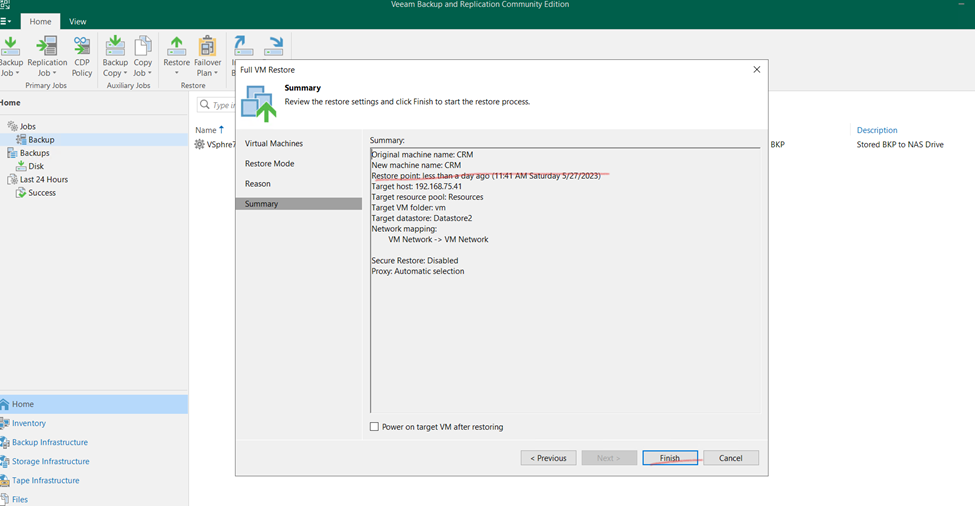Select the Backup node under Jobs

click(x=41, y=140)
